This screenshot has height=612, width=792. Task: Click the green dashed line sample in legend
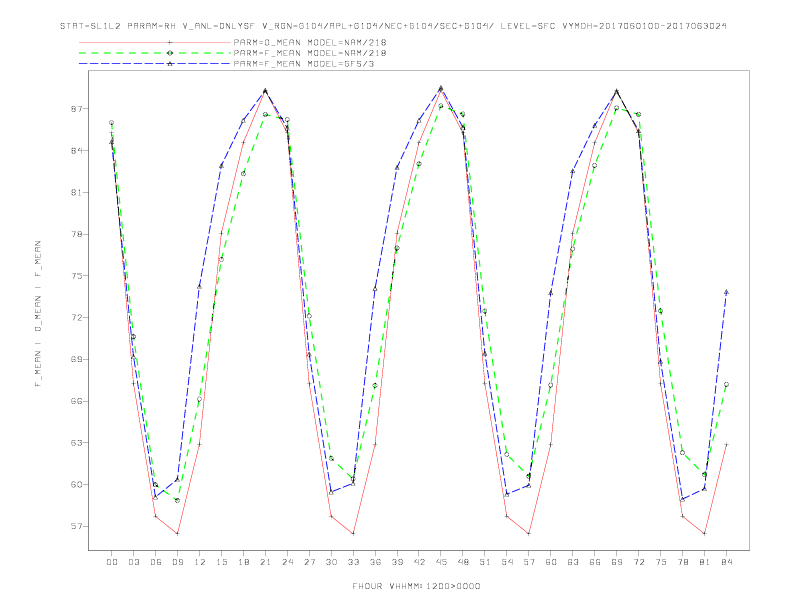[155, 53]
